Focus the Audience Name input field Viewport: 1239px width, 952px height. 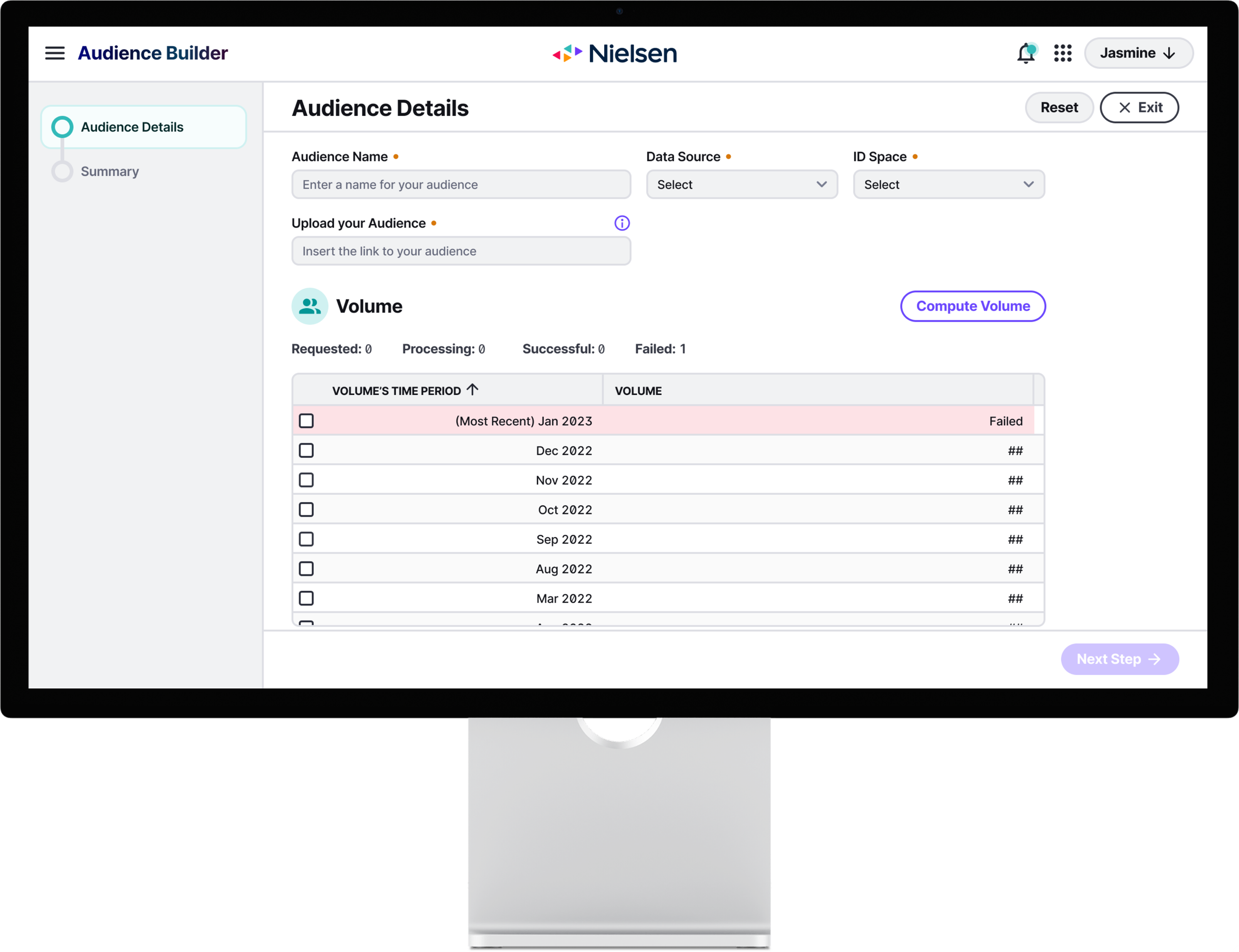[x=460, y=185]
